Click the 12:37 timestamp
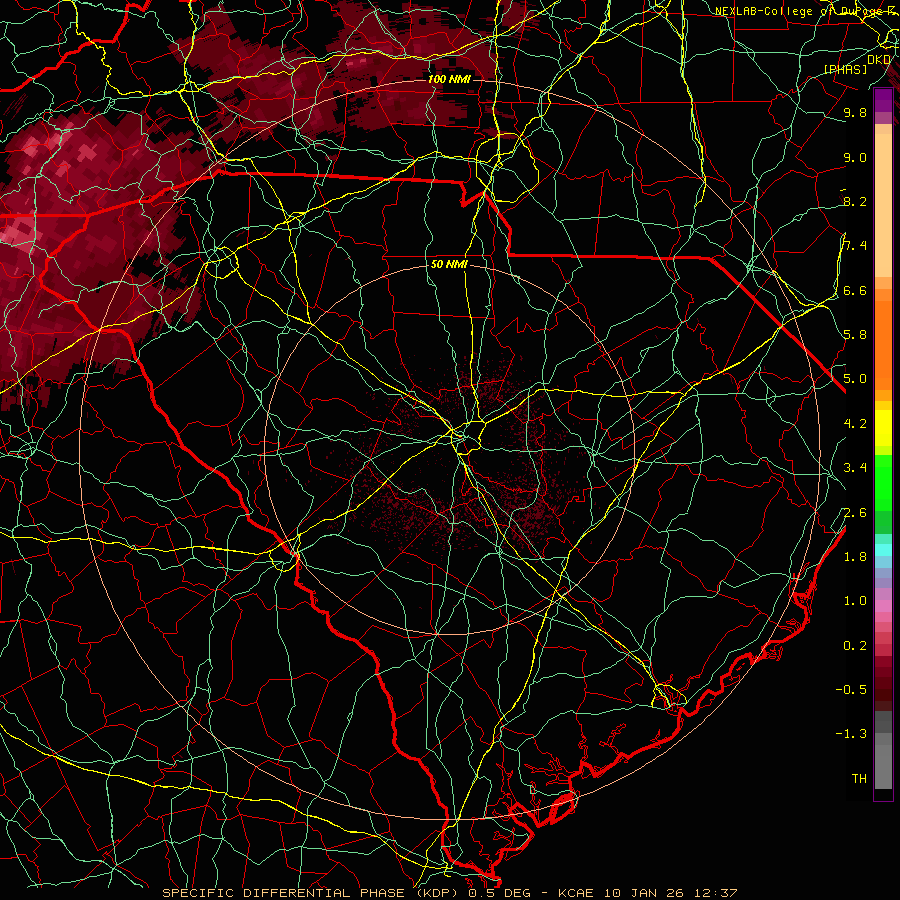This screenshot has width=900, height=900. pos(717,893)
